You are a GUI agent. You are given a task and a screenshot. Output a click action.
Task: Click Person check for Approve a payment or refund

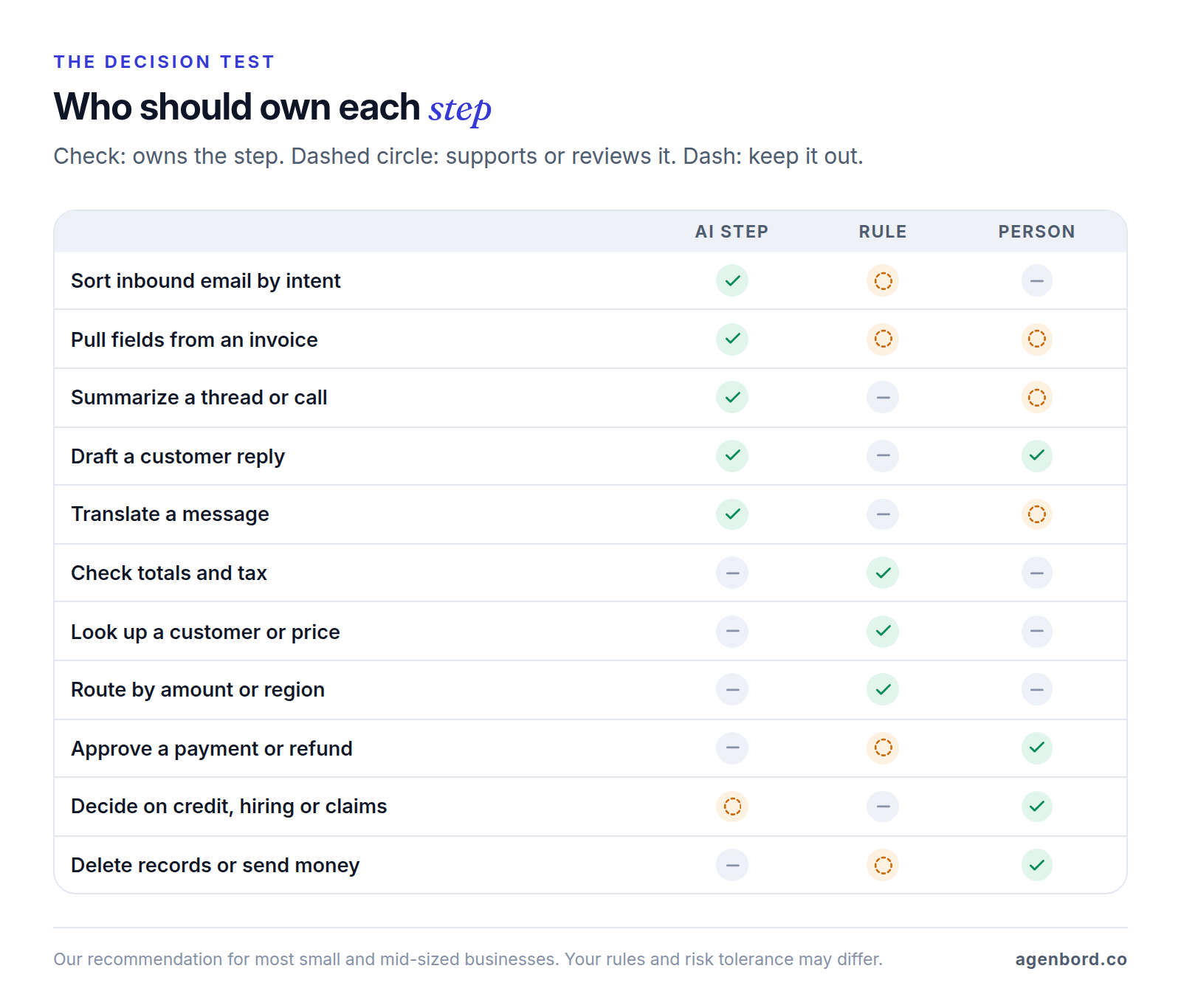[x=1037, y=748]
